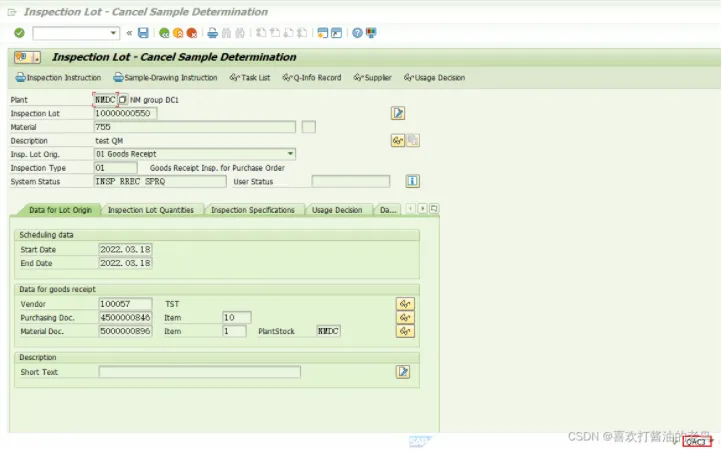Viewport: 722px width, 453px height.
Task: Click the green Enter checkmark icon
Action: coord(19,33)
